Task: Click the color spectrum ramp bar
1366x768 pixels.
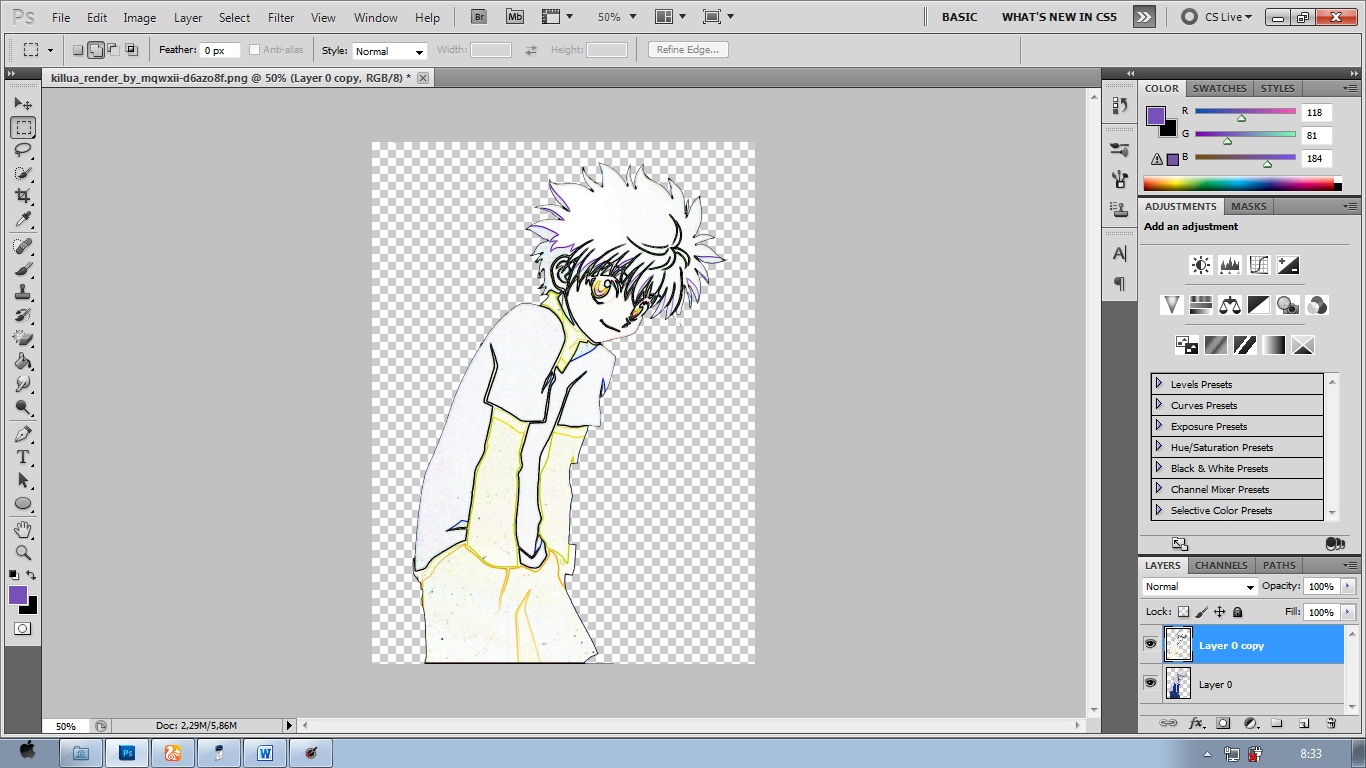Action: [x=1238, y=184]
